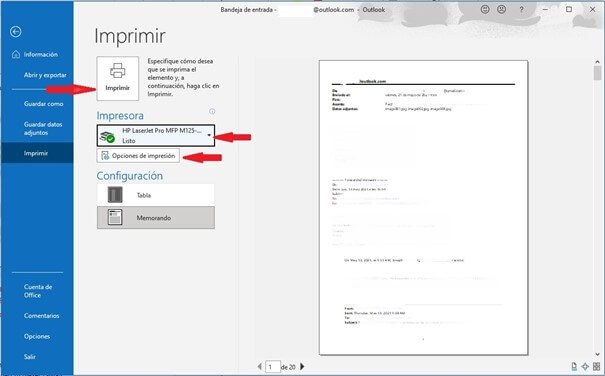Screen dimensions: 605x376
Task: Click the print preview page thumbnail
Action: point(423,208)
